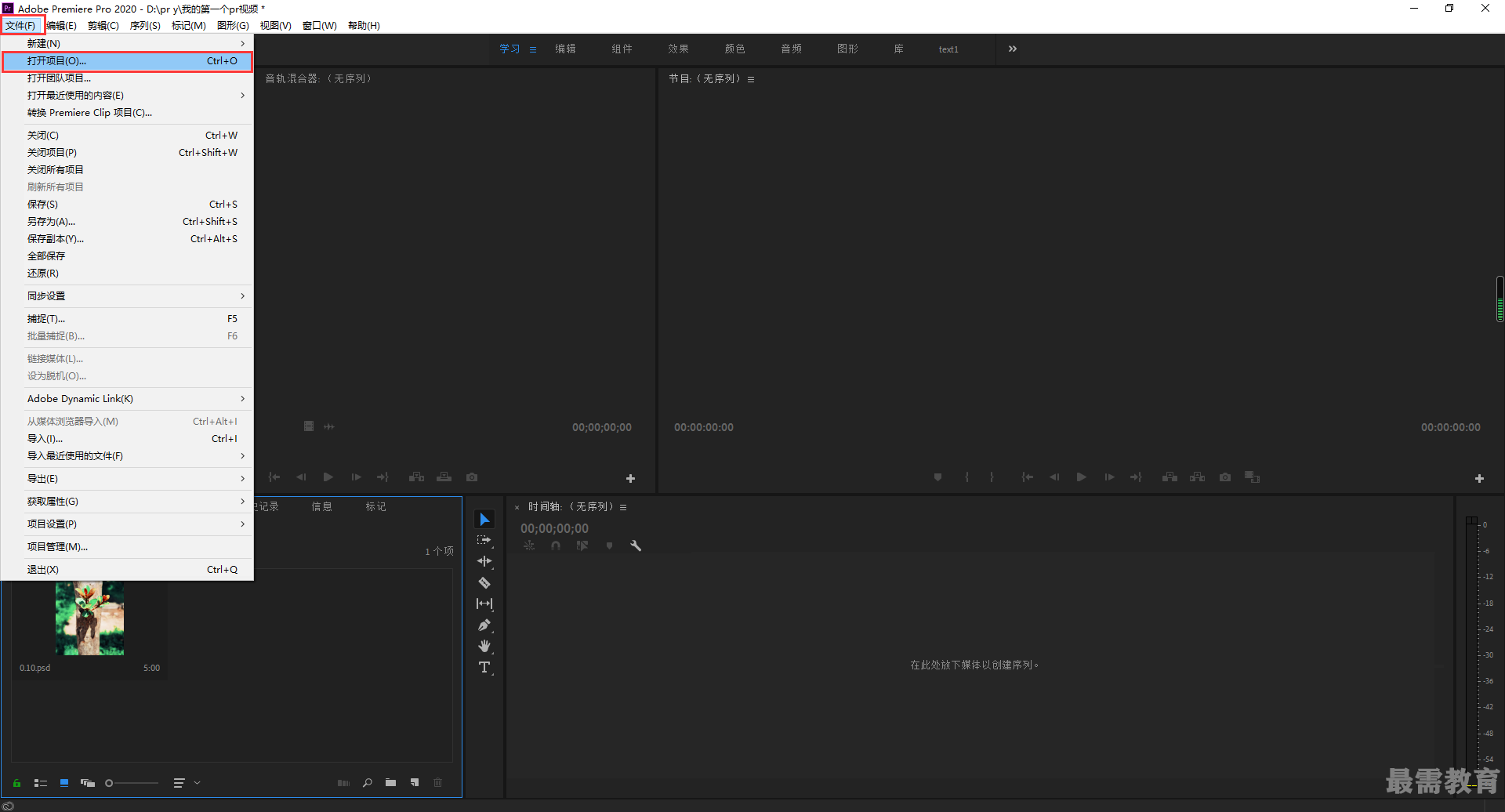Toggle Drag Audio Only waveform icon
The width and height of the screenshot is (1505, 812).
(x=329, y=426)
